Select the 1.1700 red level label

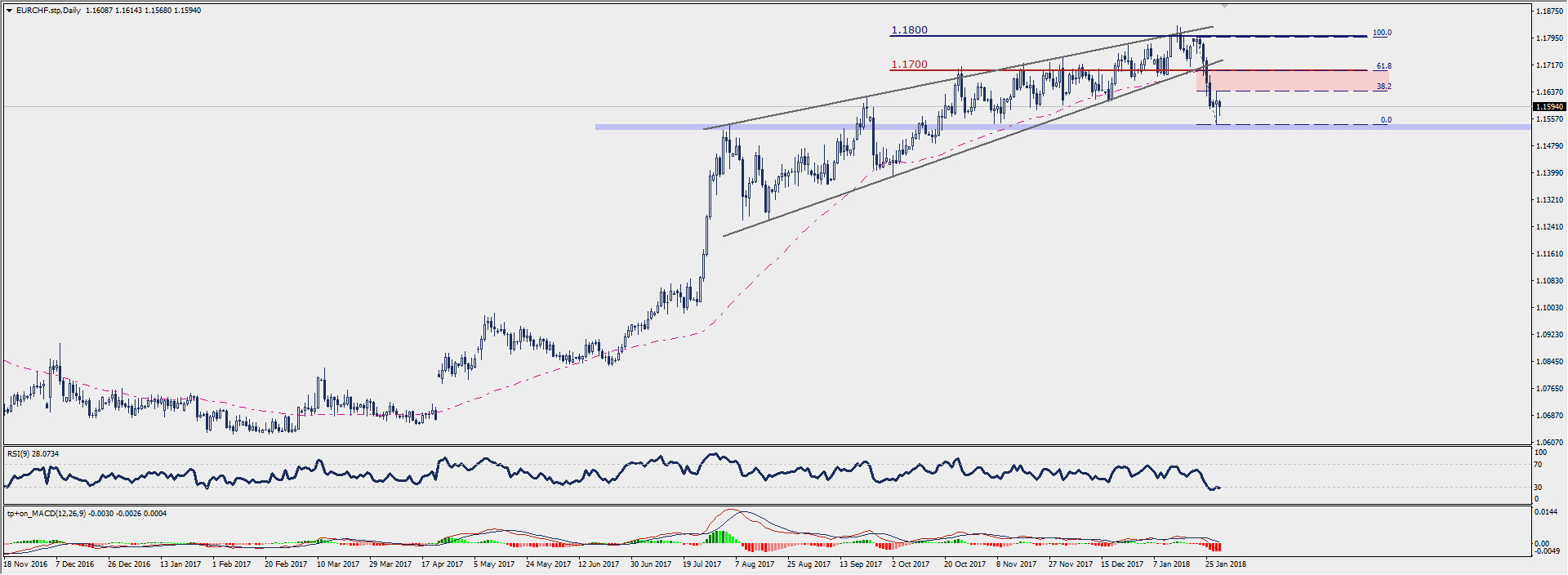tap(909, 65)
